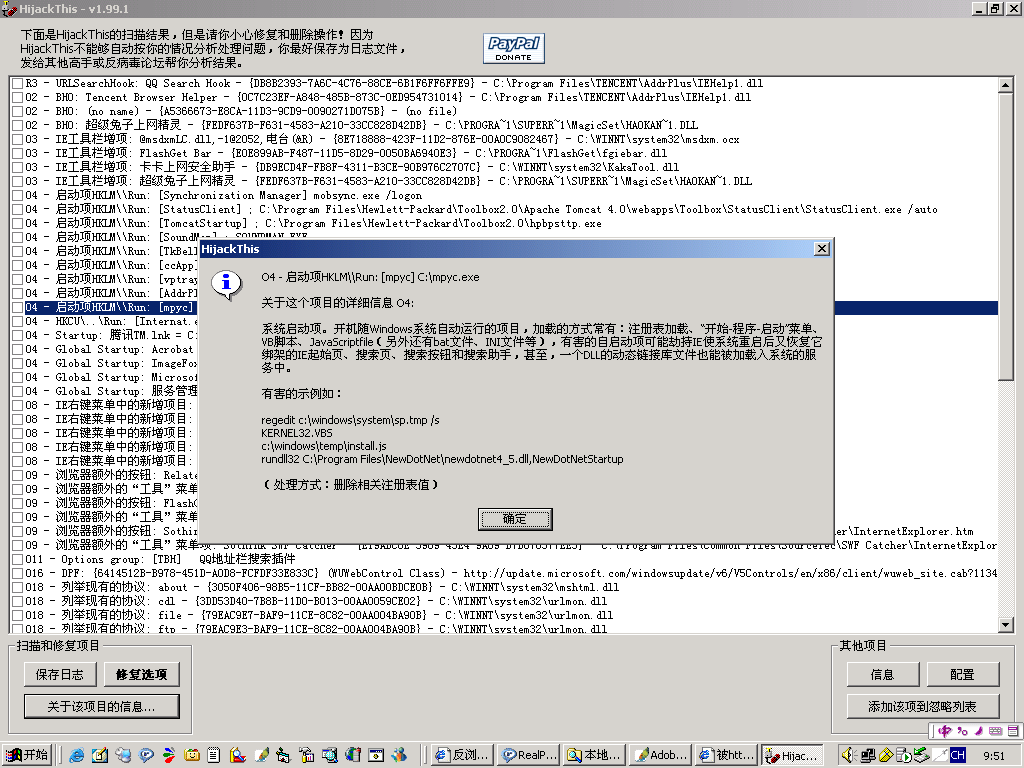Click the server with play tray icon
1024x768 pixels.
click(903, 755)
